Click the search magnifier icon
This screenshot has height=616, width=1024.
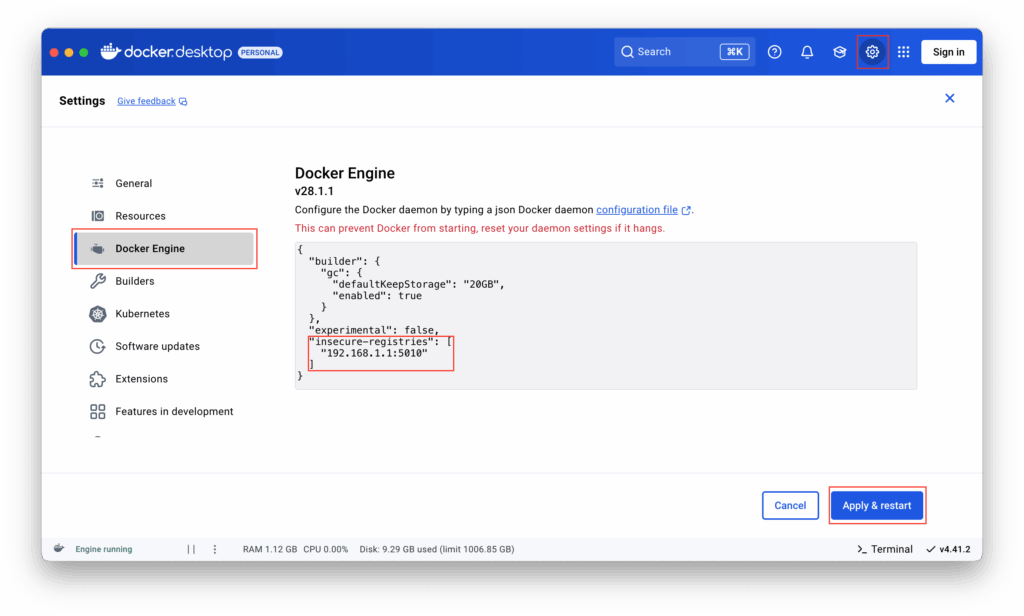tap(627, 52)
